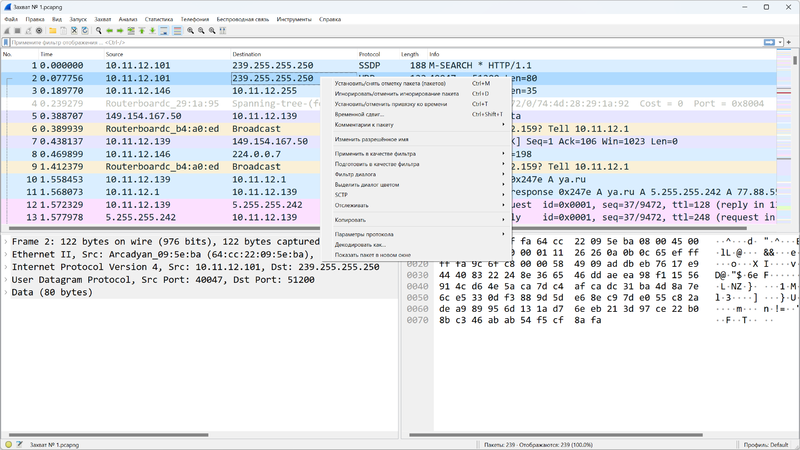Select Временной сдвиг... context menu entry
Image resolution: width=800 pixels, height=450 pixels.
coord(416,114)
